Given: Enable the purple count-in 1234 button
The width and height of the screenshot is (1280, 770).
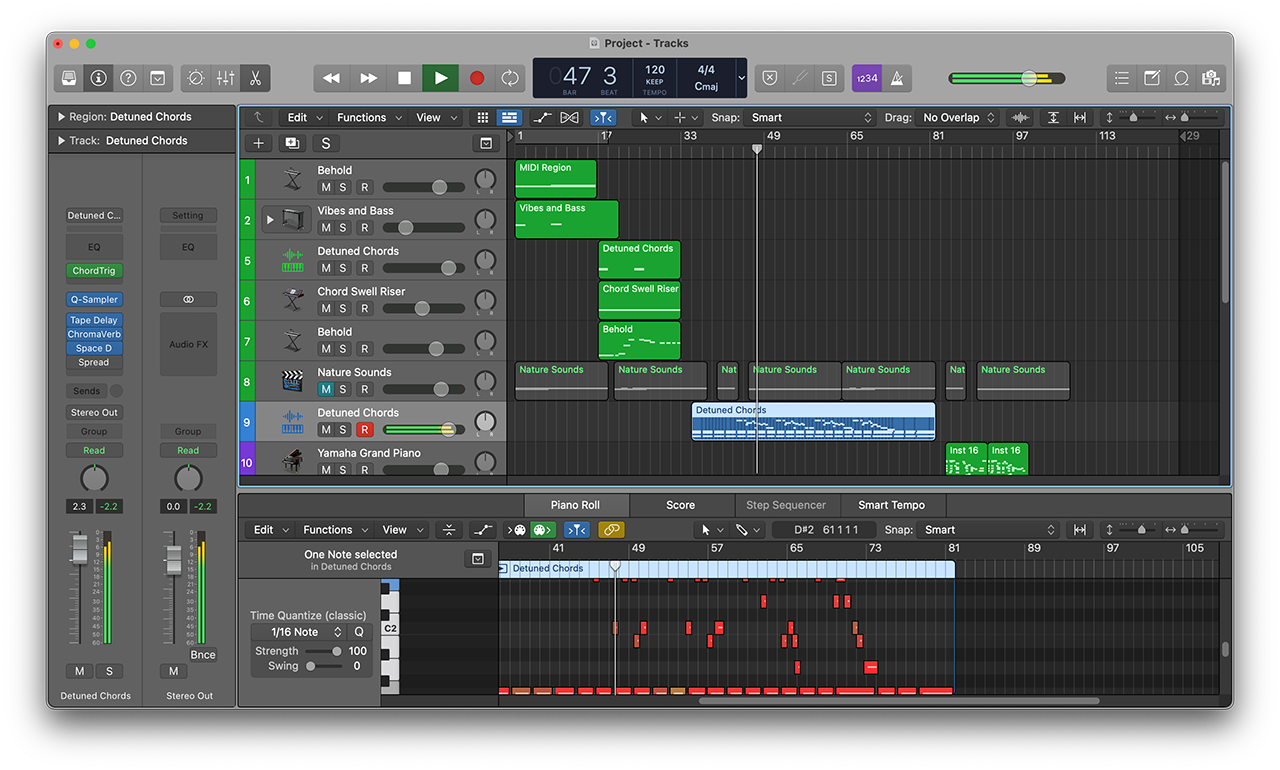Looking at the screenshot, I should click(x=866, y=78).
